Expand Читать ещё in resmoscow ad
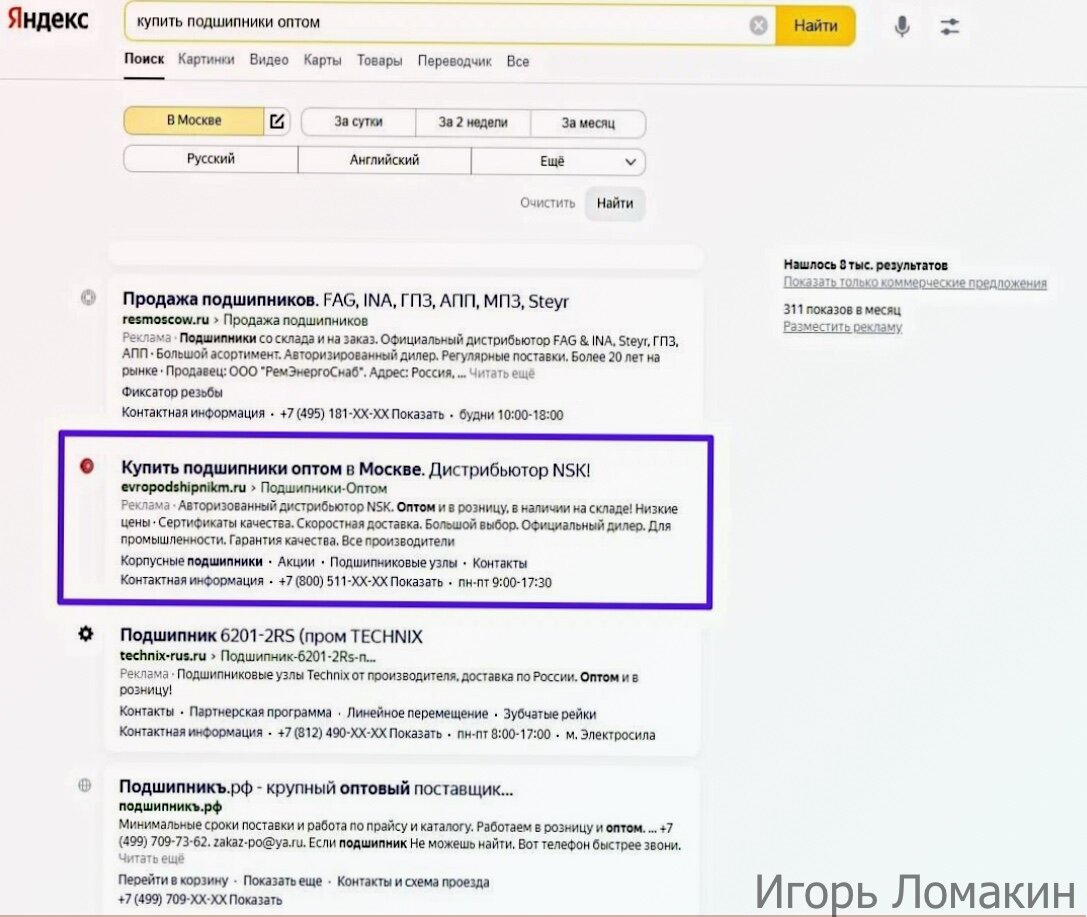1087x917 pixels. [x=502, y=374]
